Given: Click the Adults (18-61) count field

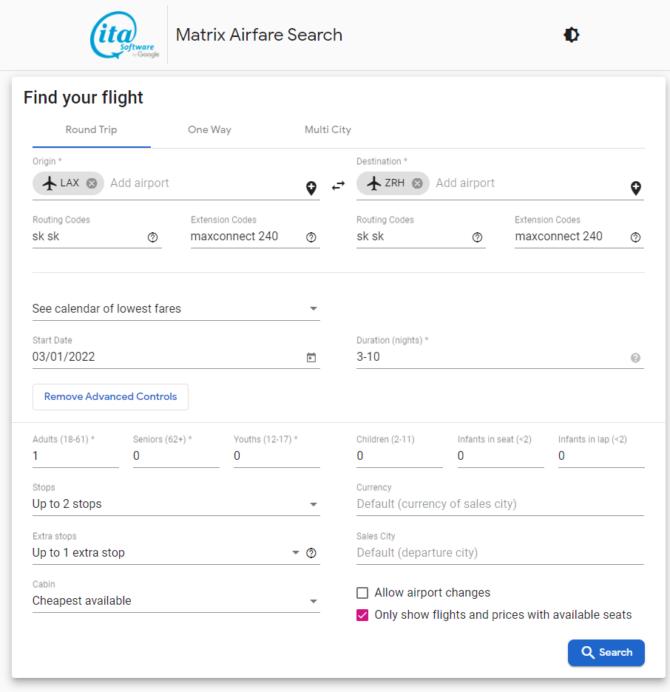Looking at the screenshot, I should click(x=75, y=456).
